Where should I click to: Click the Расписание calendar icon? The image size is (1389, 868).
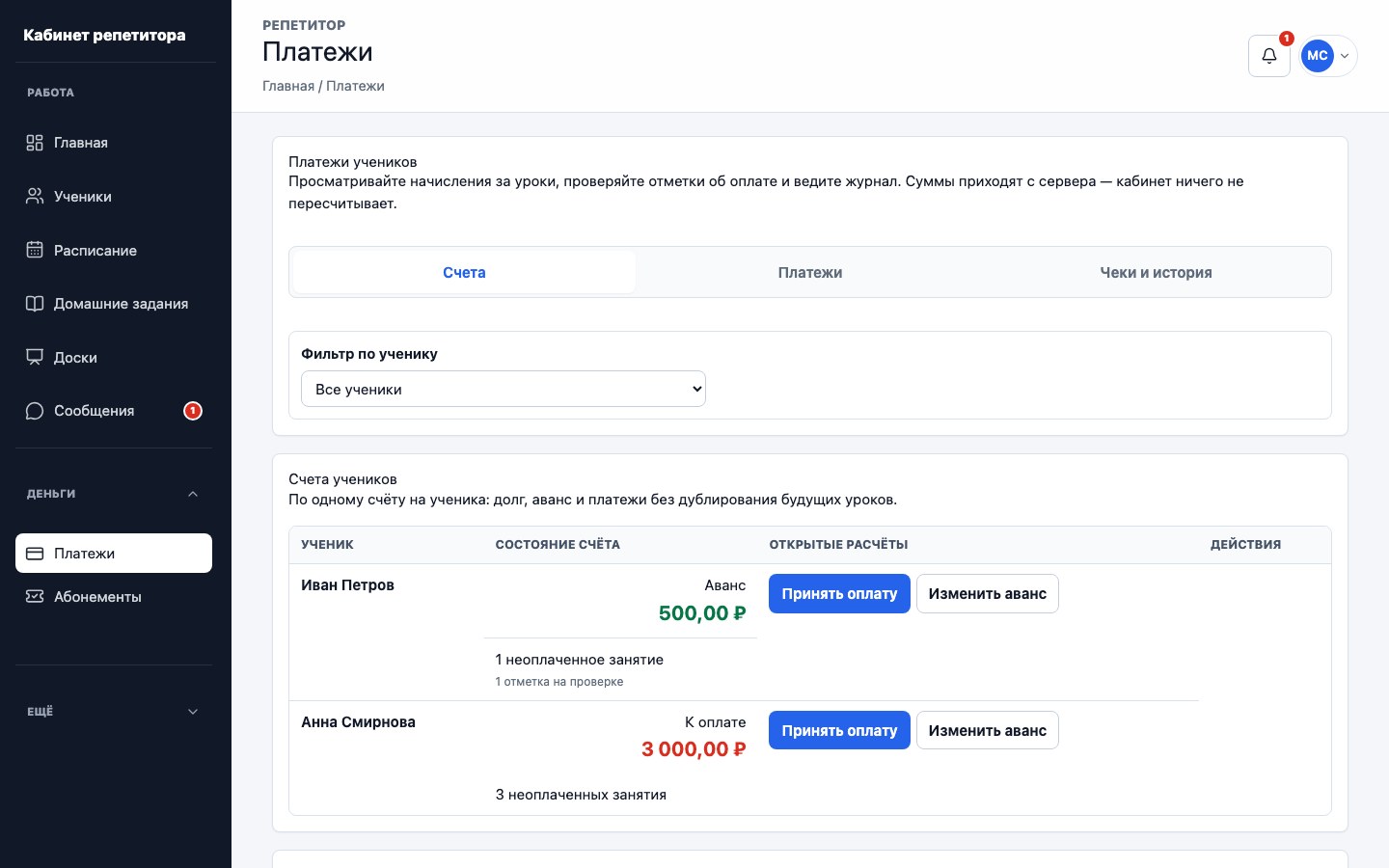[35, 250]
